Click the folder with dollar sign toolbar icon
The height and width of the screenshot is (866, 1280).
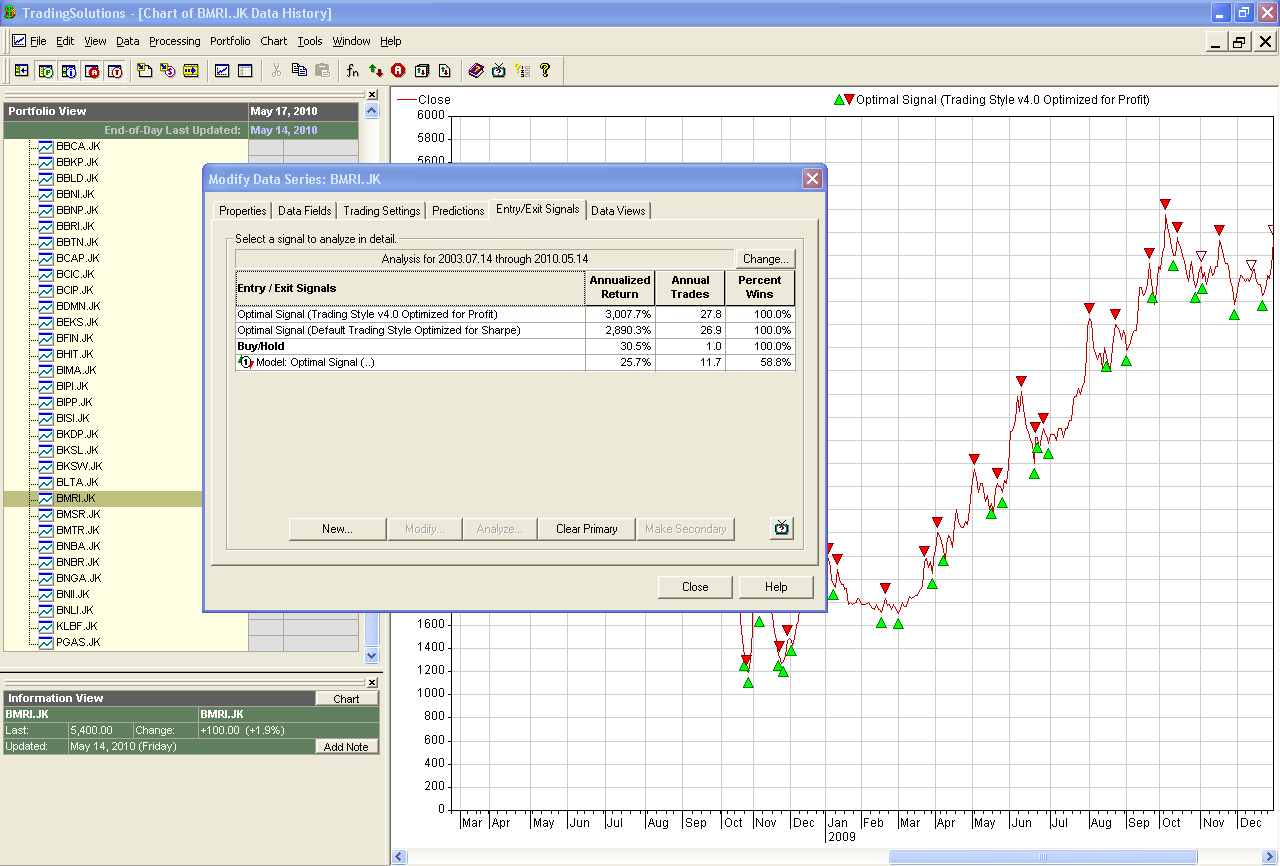point(167,71)
